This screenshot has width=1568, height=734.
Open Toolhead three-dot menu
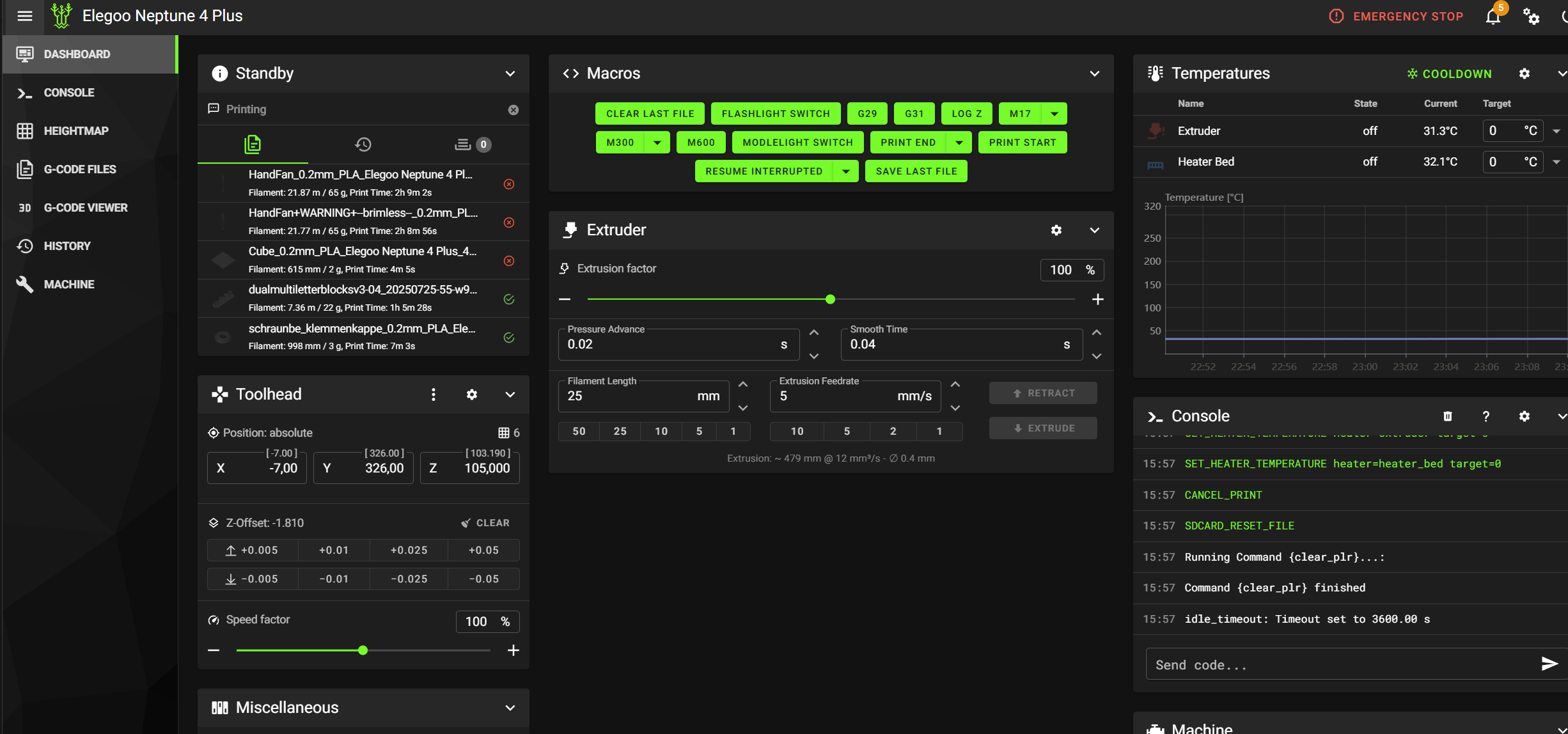click(x=434, y=394)
